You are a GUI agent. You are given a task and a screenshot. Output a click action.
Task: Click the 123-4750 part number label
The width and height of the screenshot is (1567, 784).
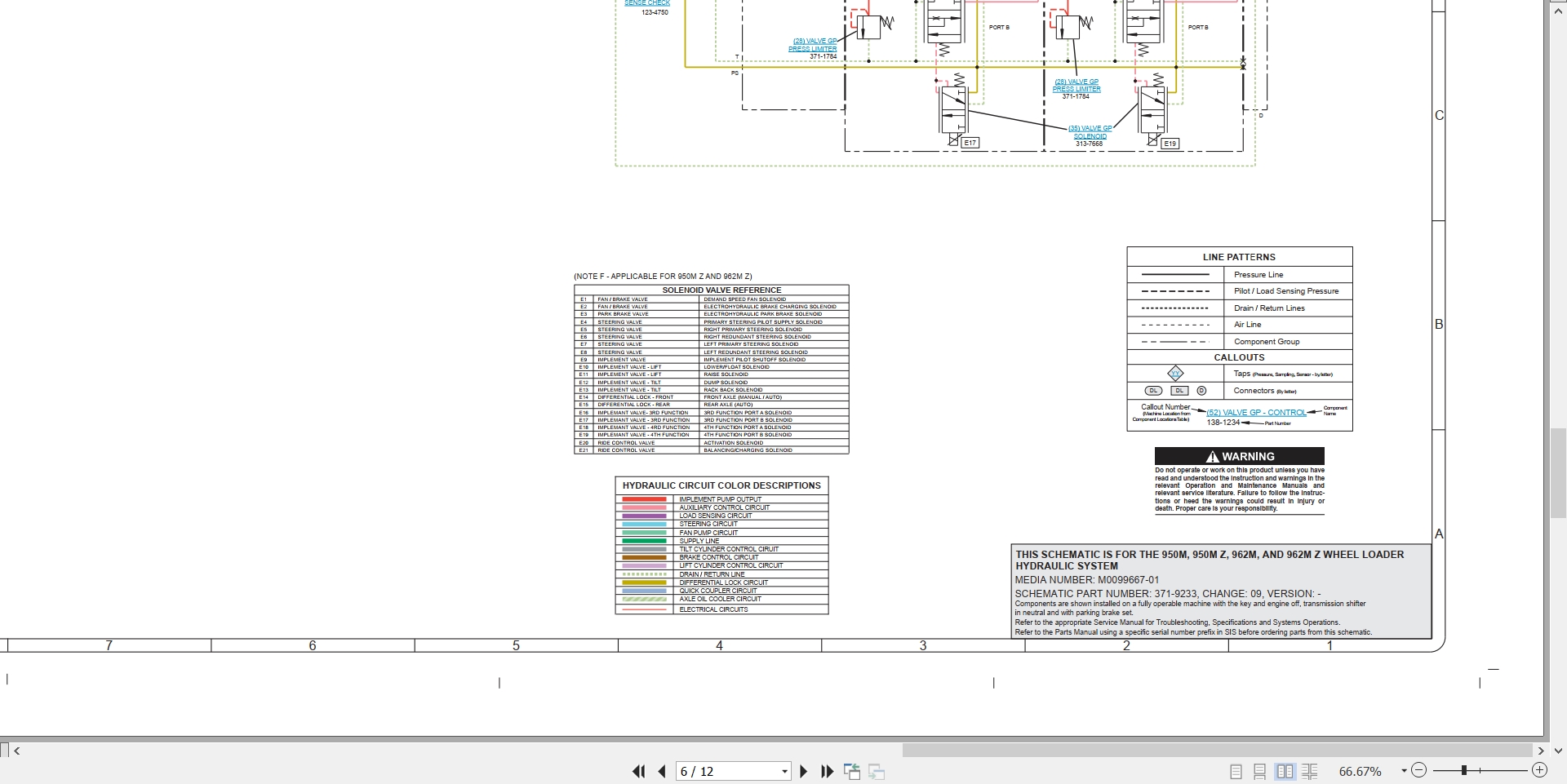[x=655, y=12]
